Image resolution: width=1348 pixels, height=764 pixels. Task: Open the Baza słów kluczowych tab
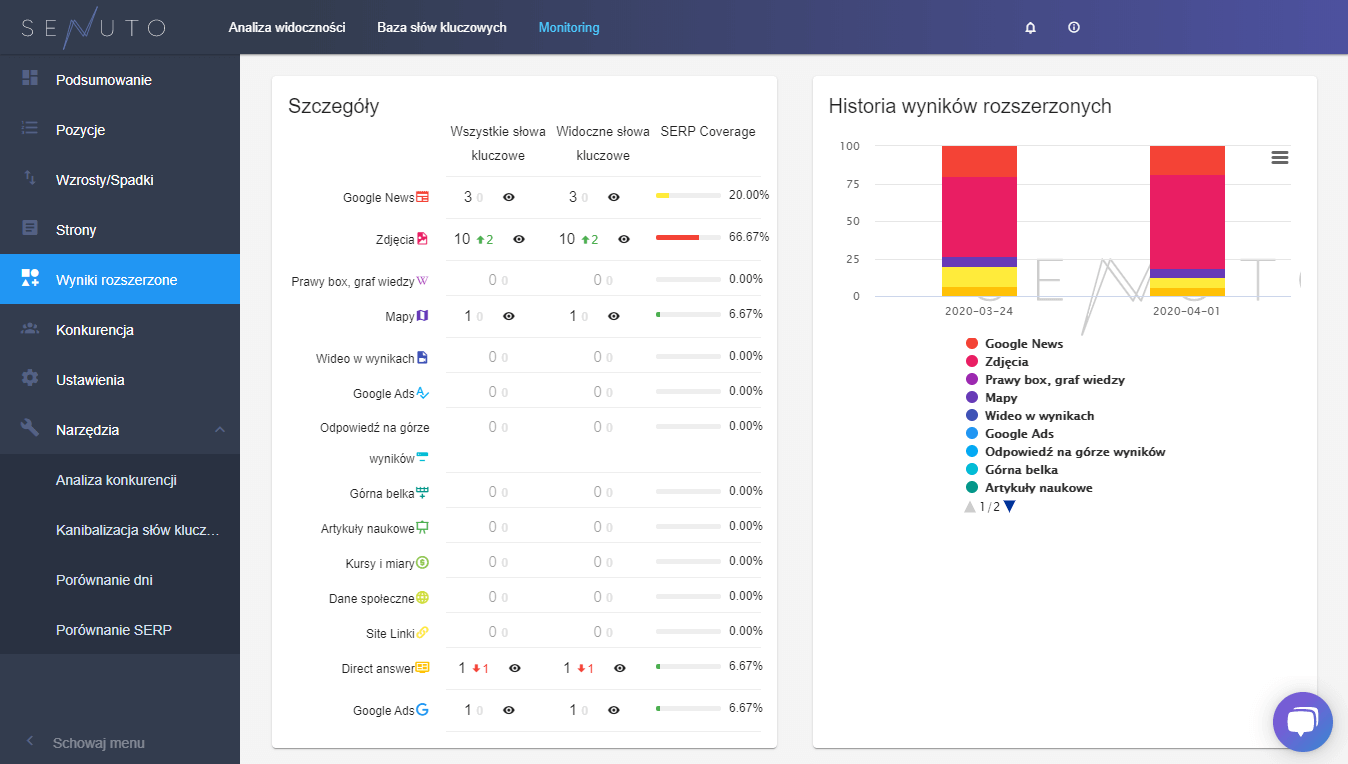click(x=441, y=28)
